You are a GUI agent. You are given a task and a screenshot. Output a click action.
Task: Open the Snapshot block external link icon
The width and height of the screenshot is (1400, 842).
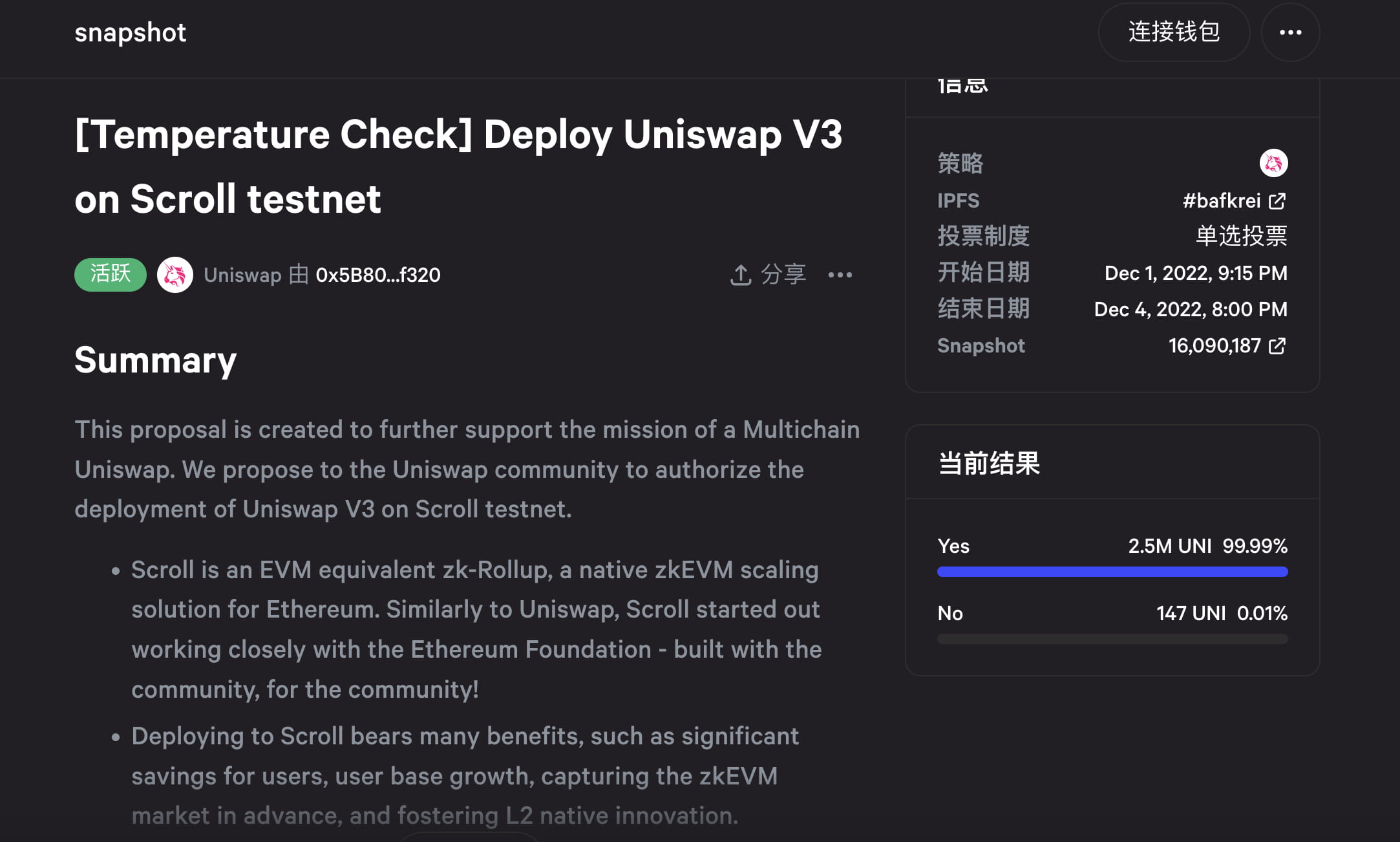(x=1277, y=346)
